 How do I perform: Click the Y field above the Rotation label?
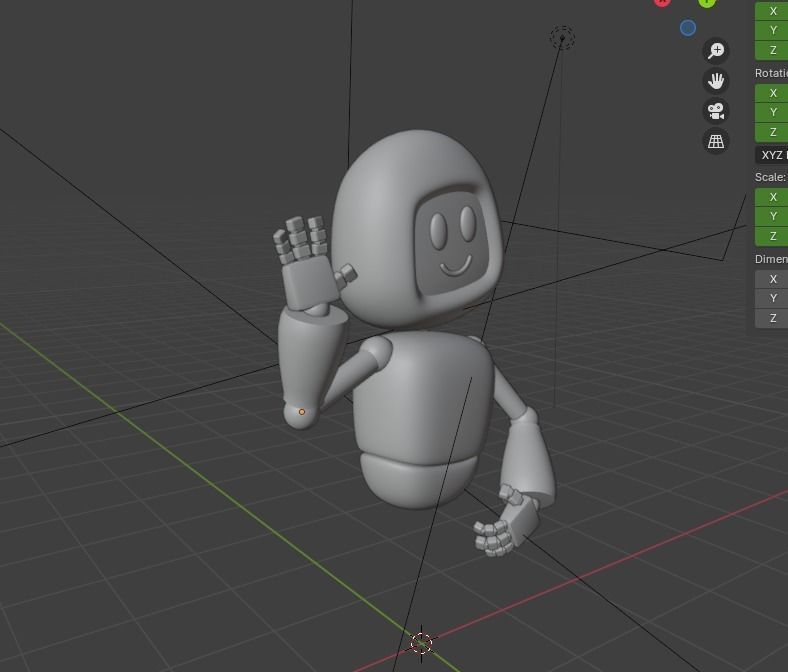pos(771,31)
